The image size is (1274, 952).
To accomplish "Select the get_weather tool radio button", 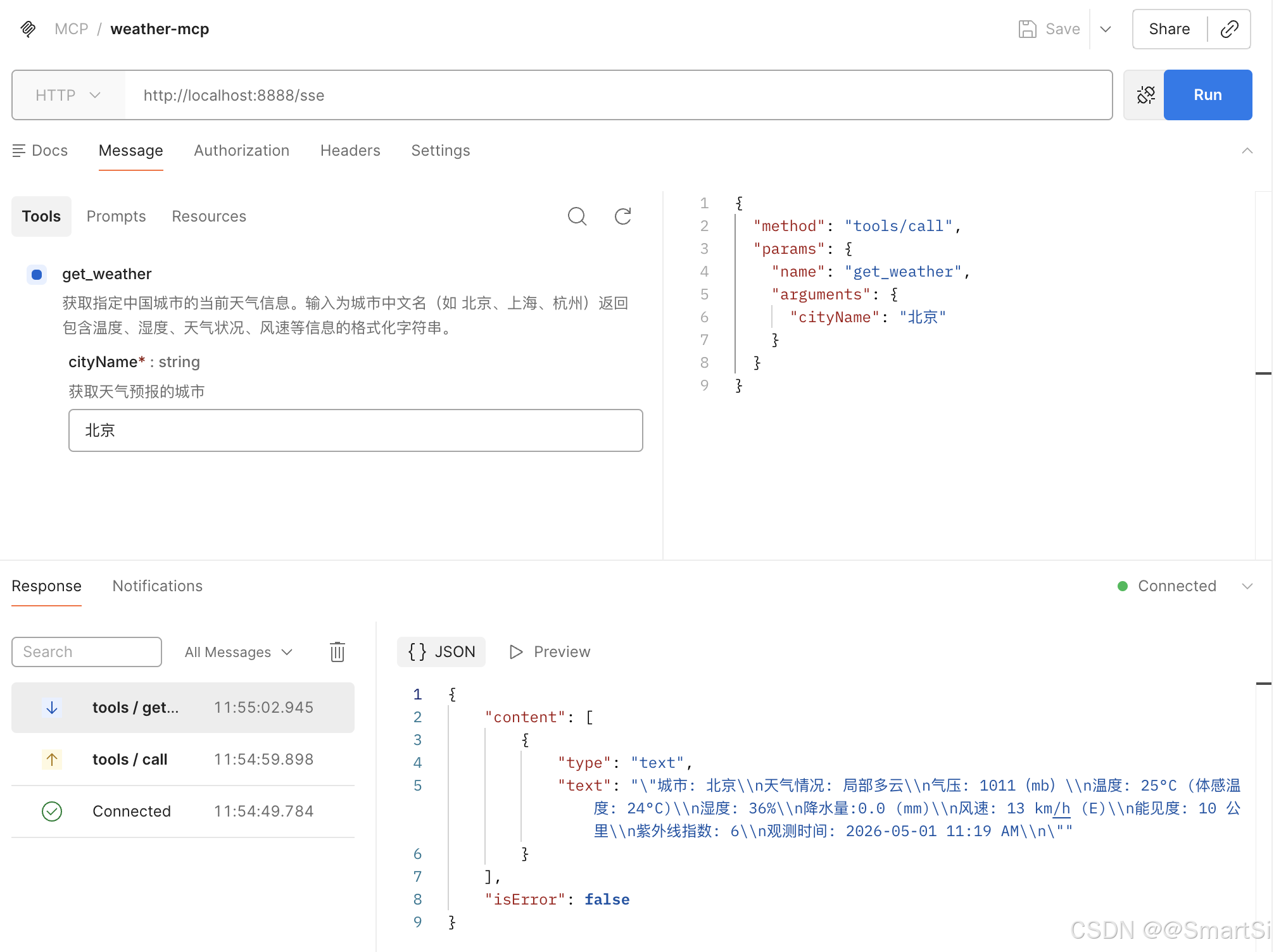I will 37,274.
